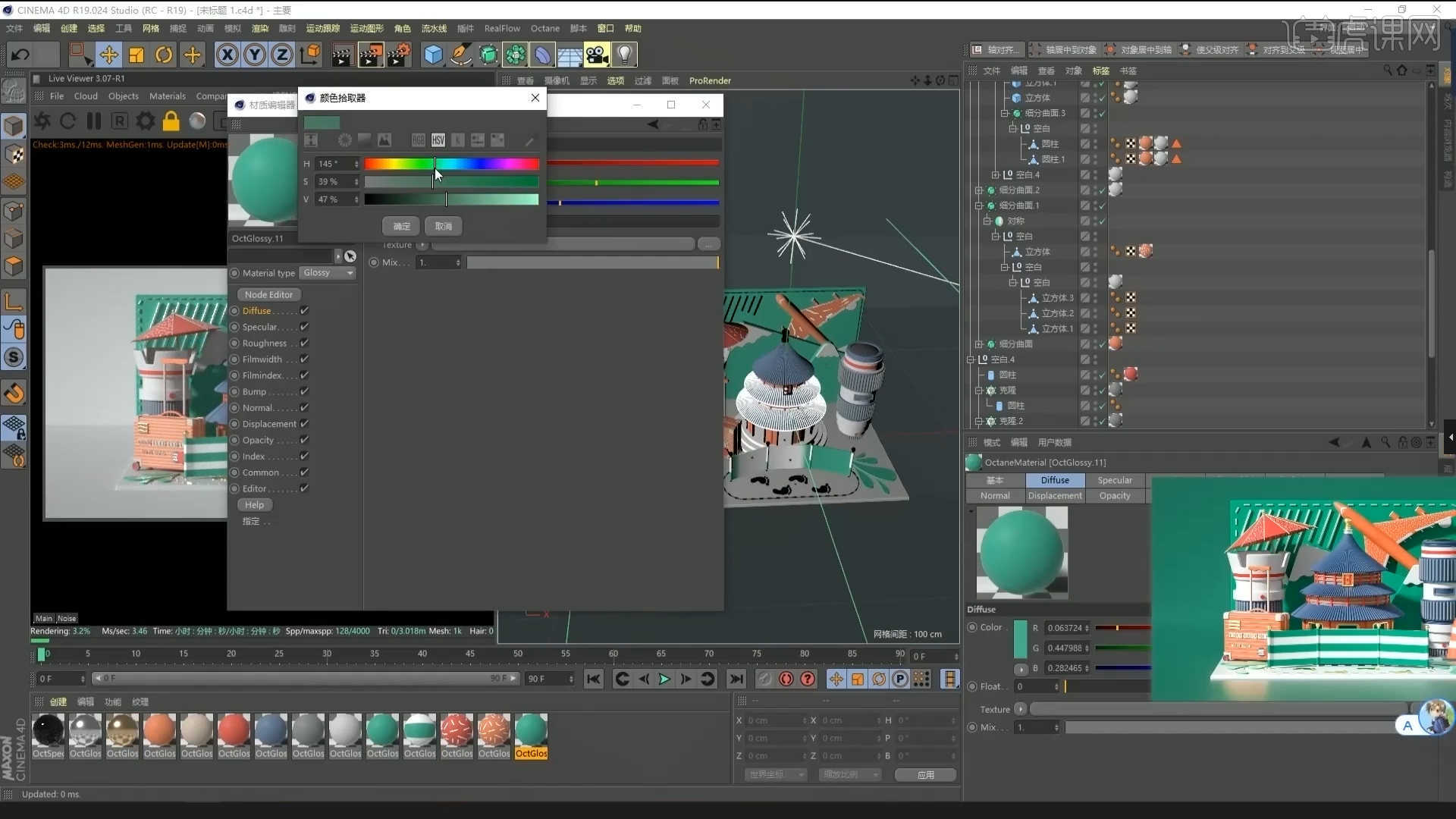Screen dimensions: 1456x819
Task: Click the Rotate tool icon
Action: click(164, 55)
